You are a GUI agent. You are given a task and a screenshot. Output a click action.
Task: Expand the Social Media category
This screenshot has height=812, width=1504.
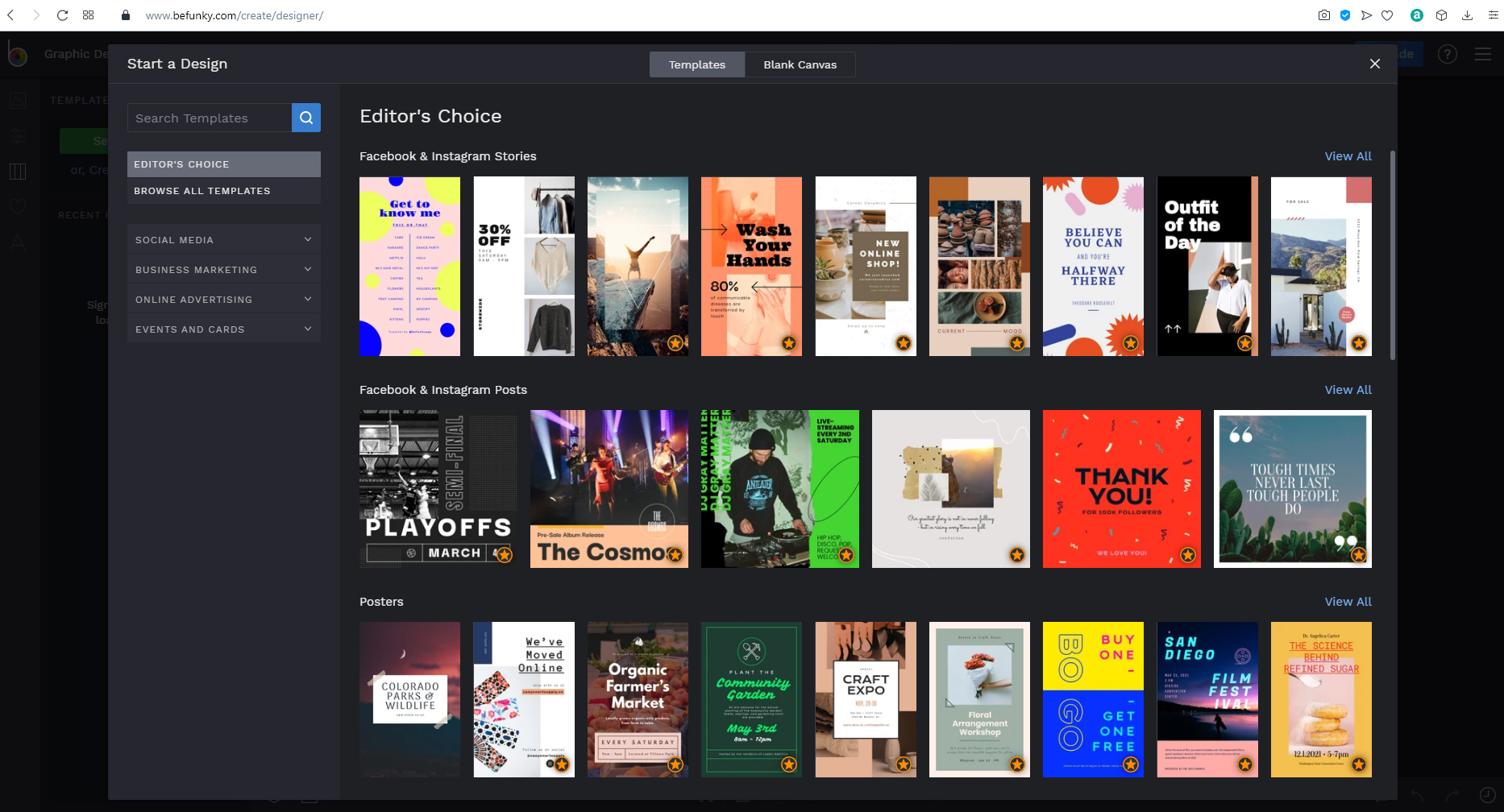tap(223, 239)
